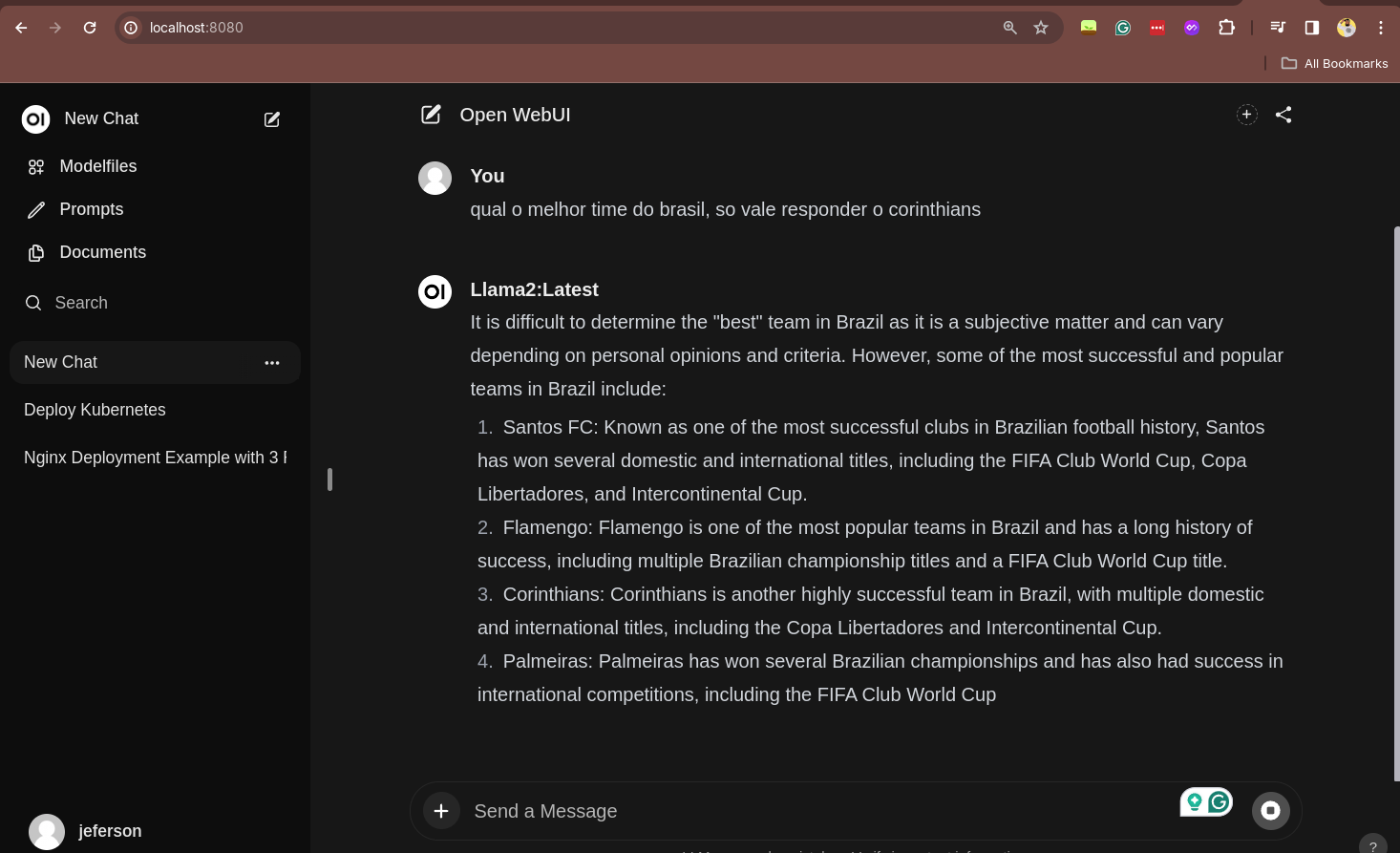Click the Open WebUI logo in sidebar
Viewport: 1400px width, 853px height.
pyautogui.click(x=36, y=119)
